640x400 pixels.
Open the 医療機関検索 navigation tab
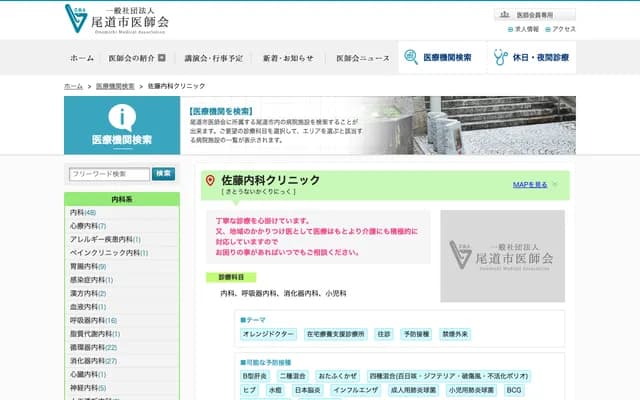(442, 57)
